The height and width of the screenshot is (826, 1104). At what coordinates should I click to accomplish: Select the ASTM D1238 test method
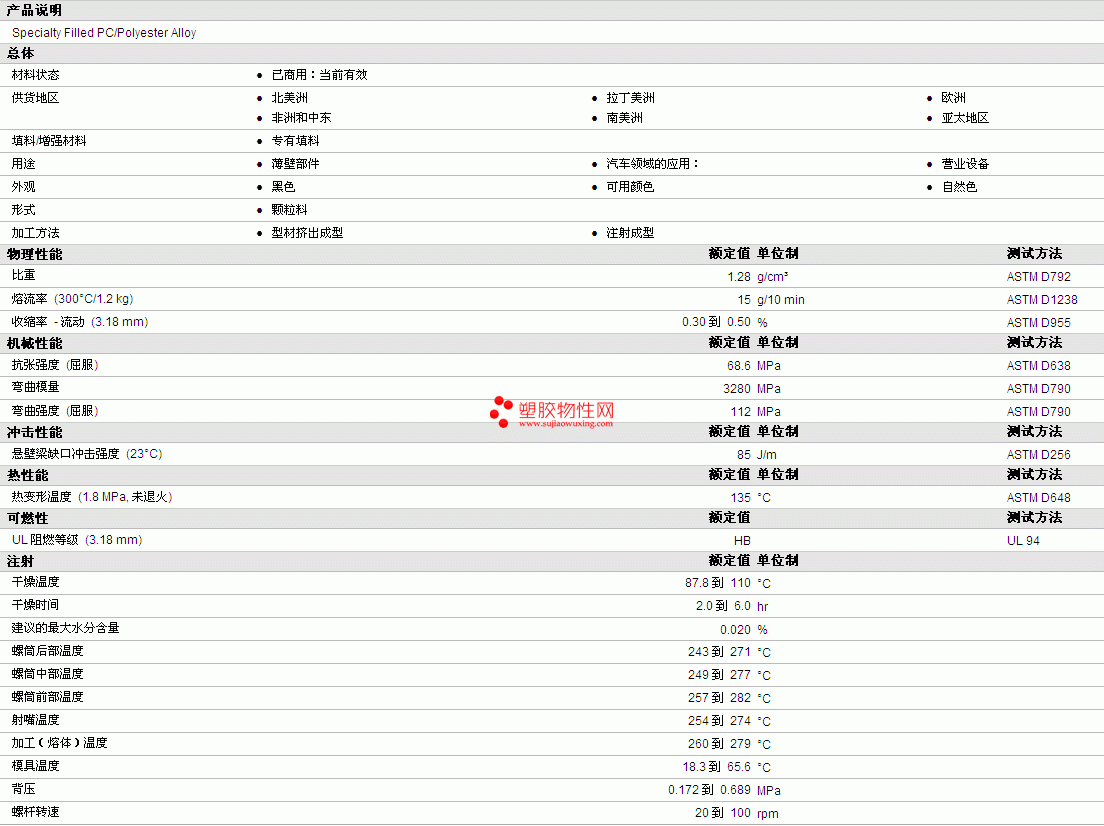pyautogui.click(x=1042, y=299)
